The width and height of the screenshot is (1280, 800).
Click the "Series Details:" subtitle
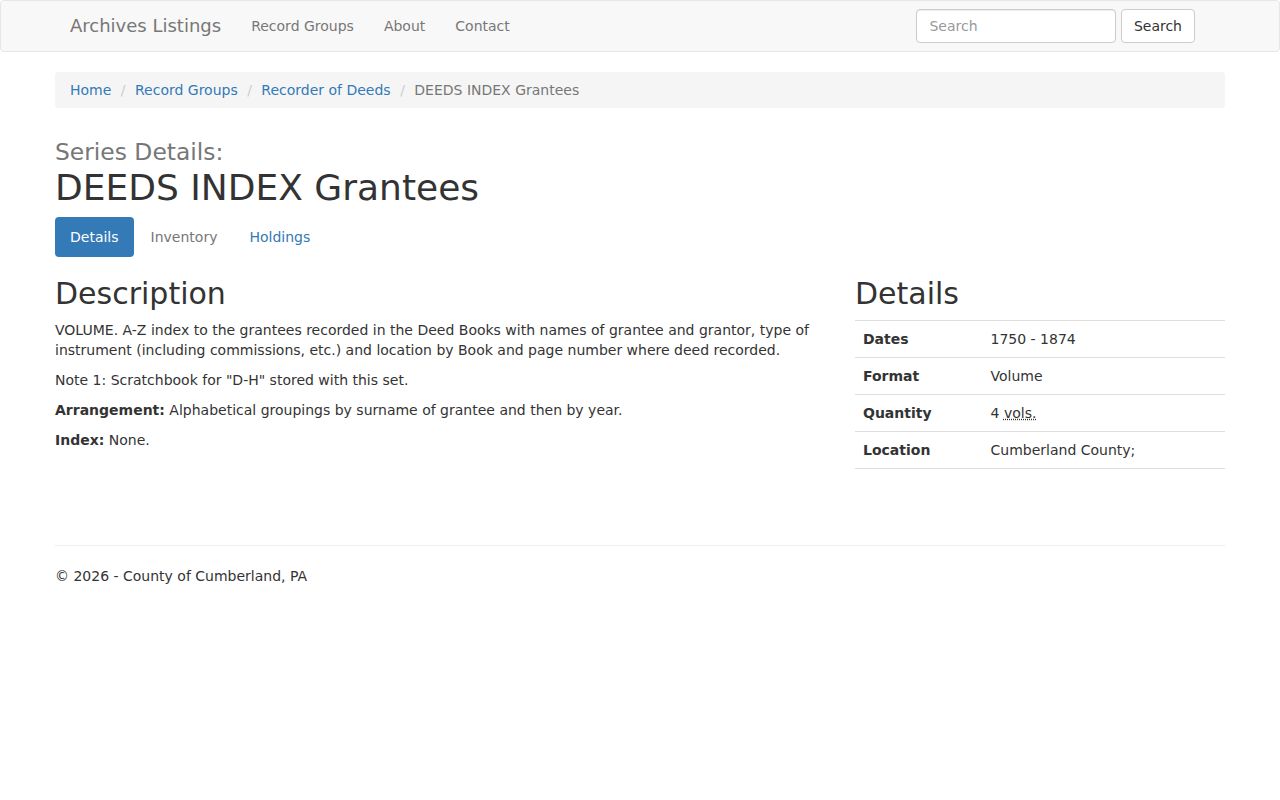point(139,152)
